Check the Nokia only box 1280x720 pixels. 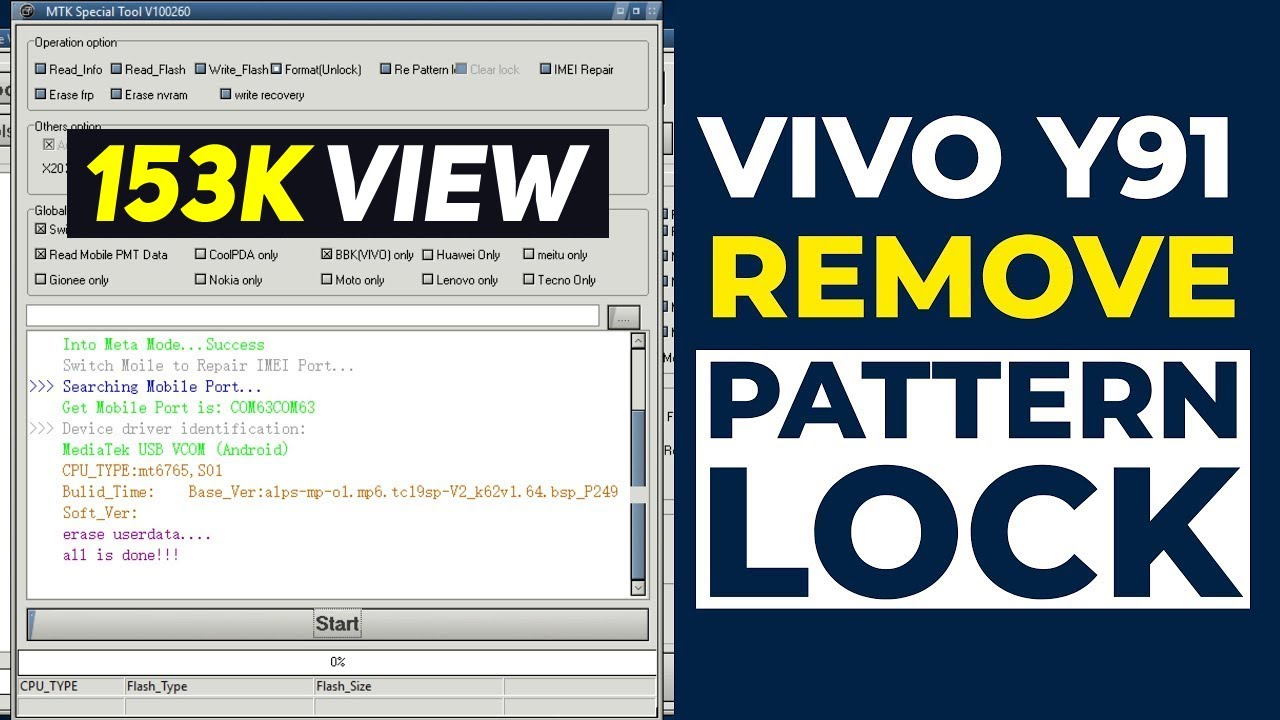[200, 280]
